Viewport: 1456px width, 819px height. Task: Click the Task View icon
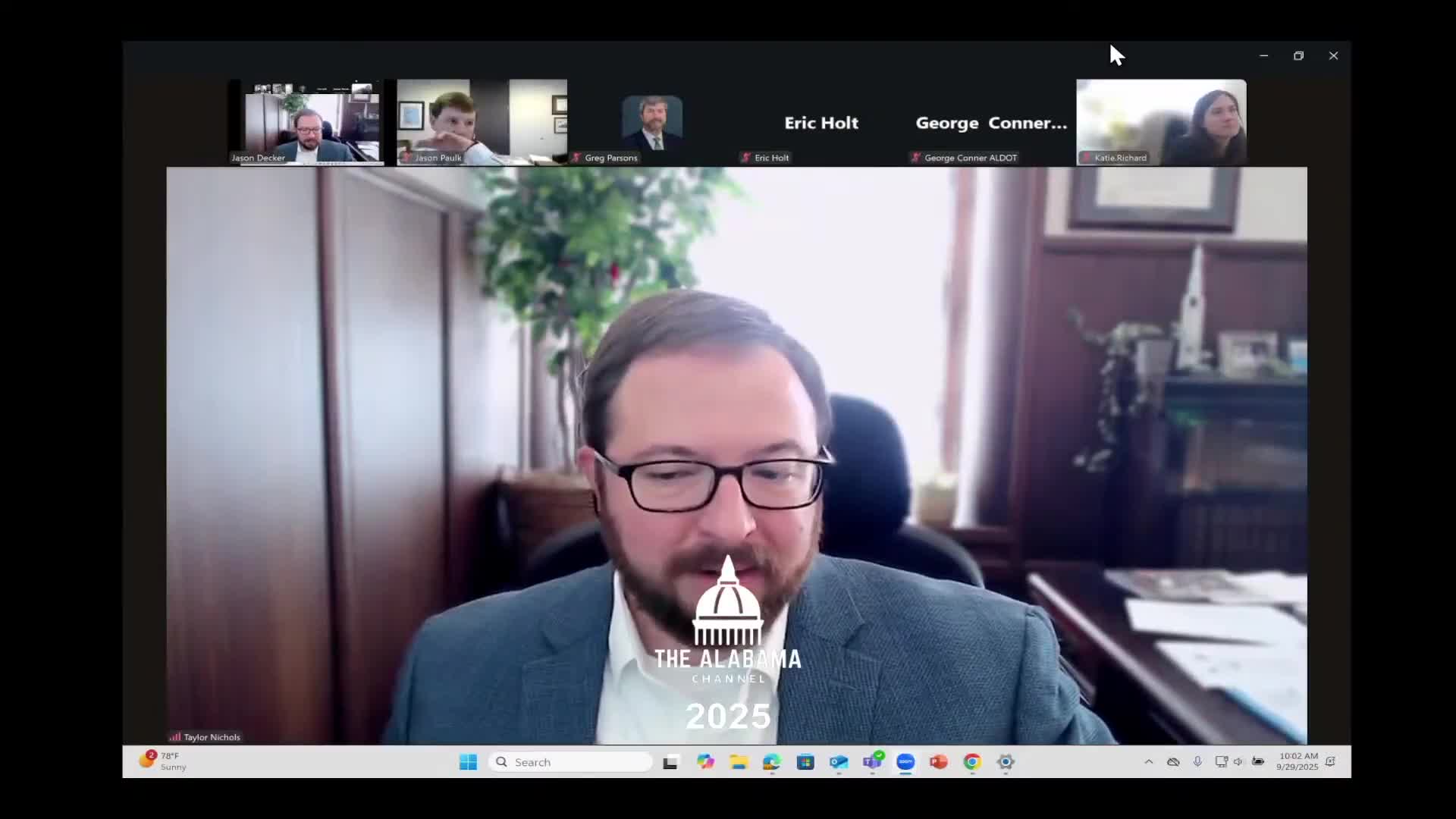[x=670, y=762]
